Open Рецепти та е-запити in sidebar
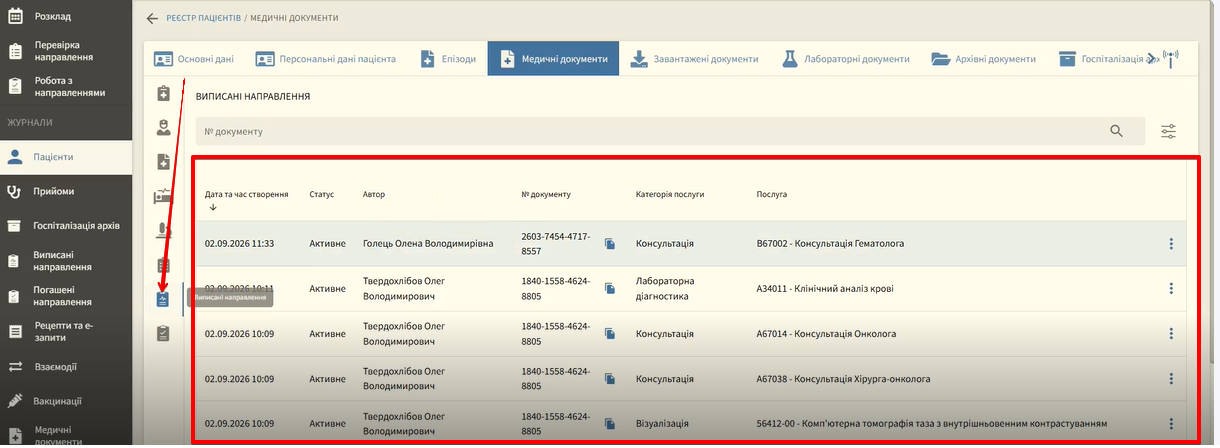The width and height of the screenshot is (1220, 448). point(66,332)
